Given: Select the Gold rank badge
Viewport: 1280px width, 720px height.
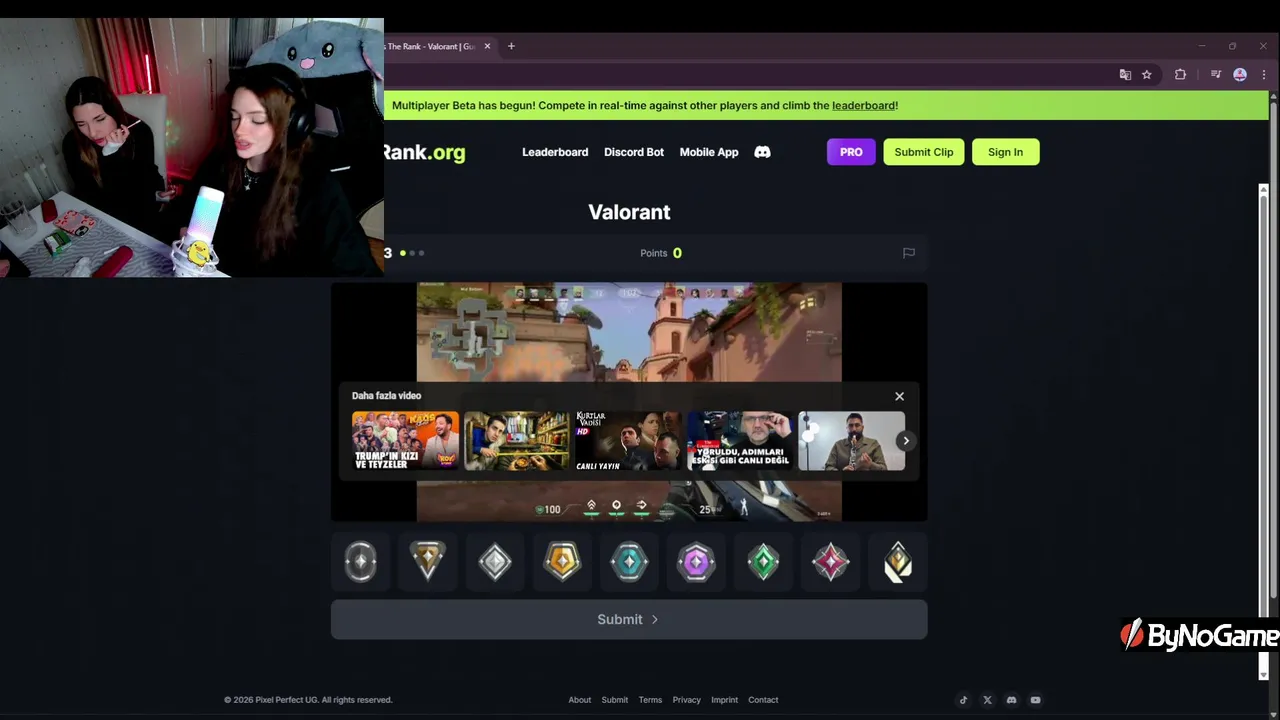Looking at the screenshot, I should [562, 562].
